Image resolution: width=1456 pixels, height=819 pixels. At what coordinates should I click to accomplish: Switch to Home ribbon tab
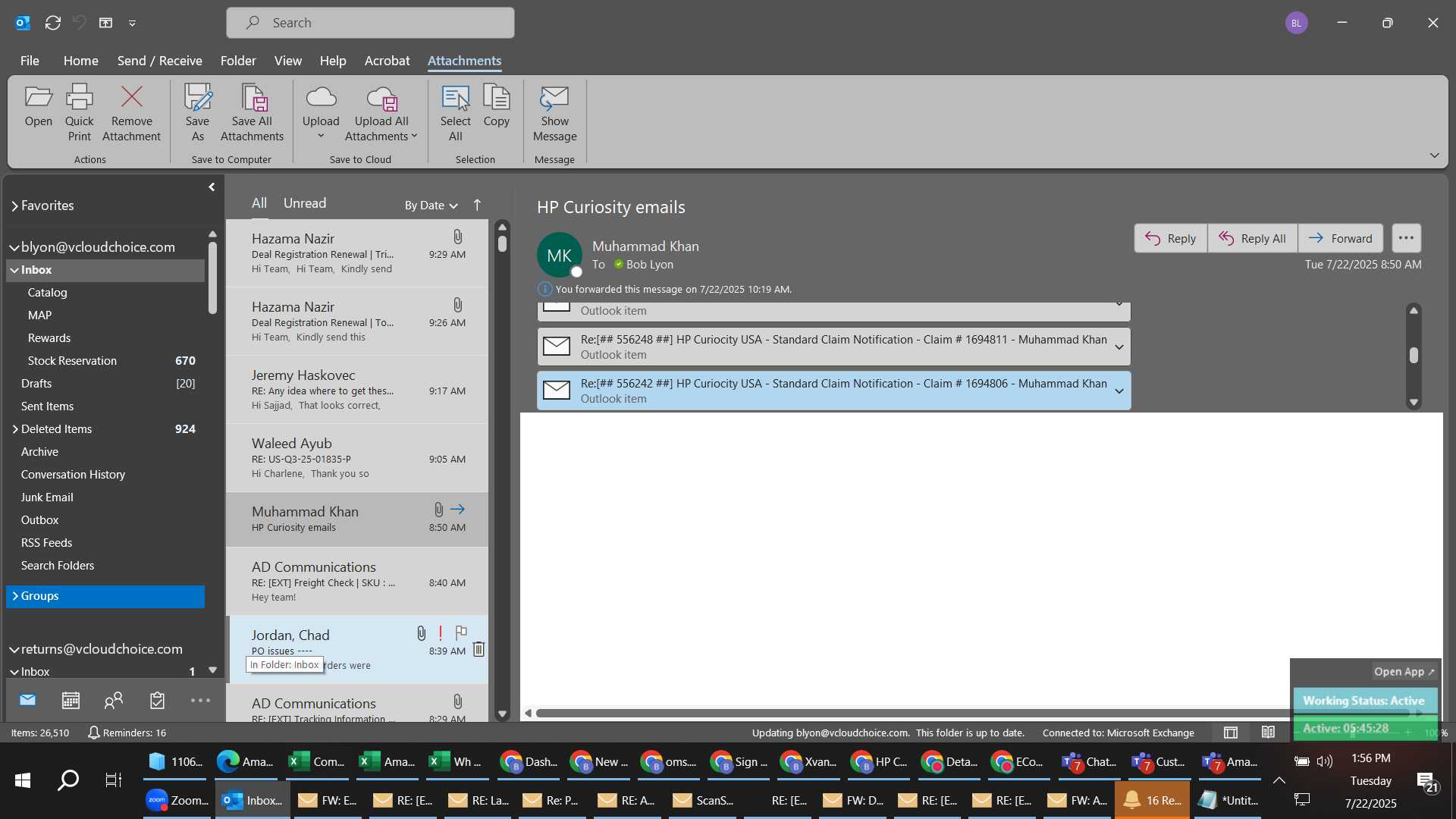click(x=80, y=61)
